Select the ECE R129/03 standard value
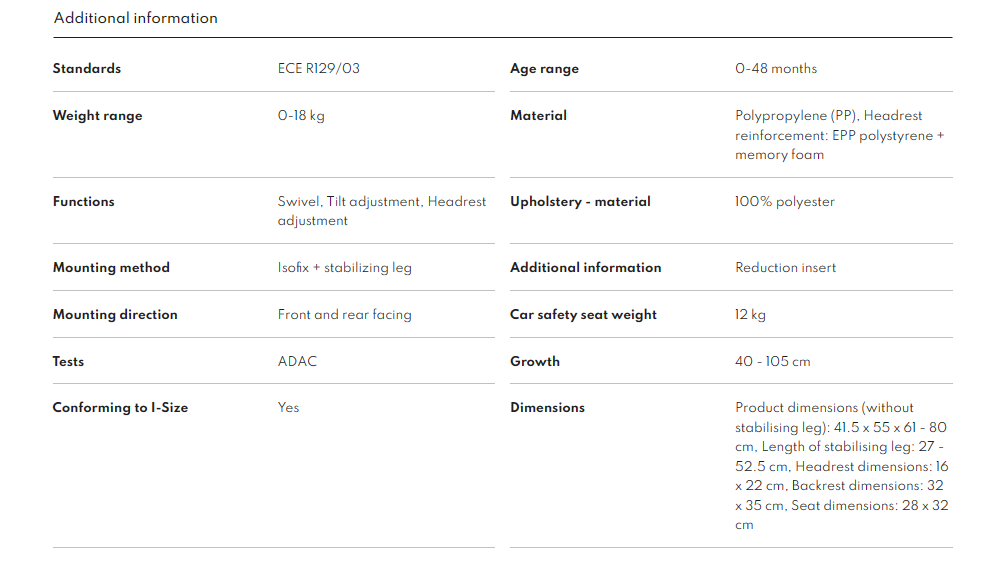This screenshot has height=571, width=1006. pos(318,69)
